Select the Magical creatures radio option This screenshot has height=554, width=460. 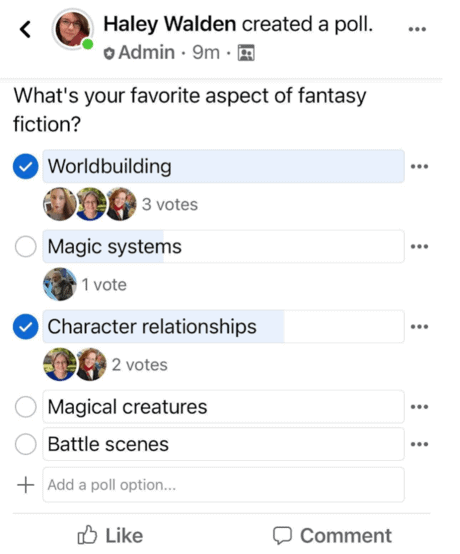25,407
